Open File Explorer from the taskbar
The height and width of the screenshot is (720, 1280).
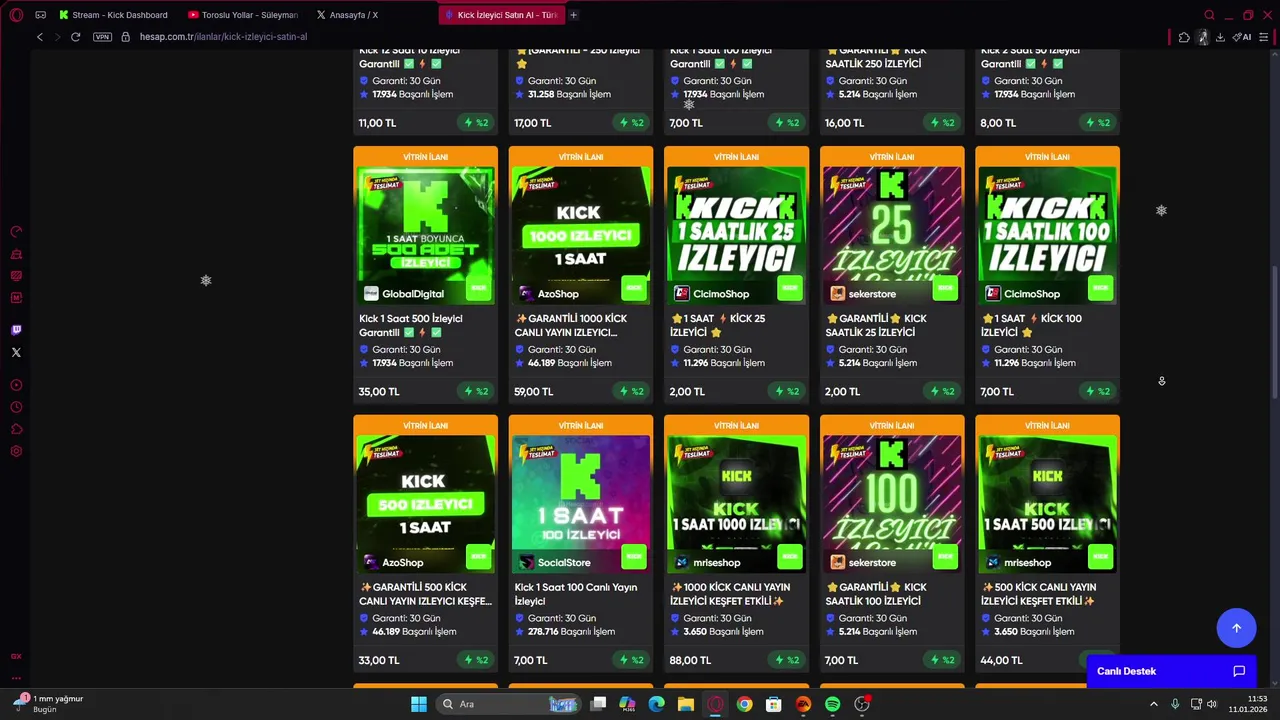pos(686,704)
